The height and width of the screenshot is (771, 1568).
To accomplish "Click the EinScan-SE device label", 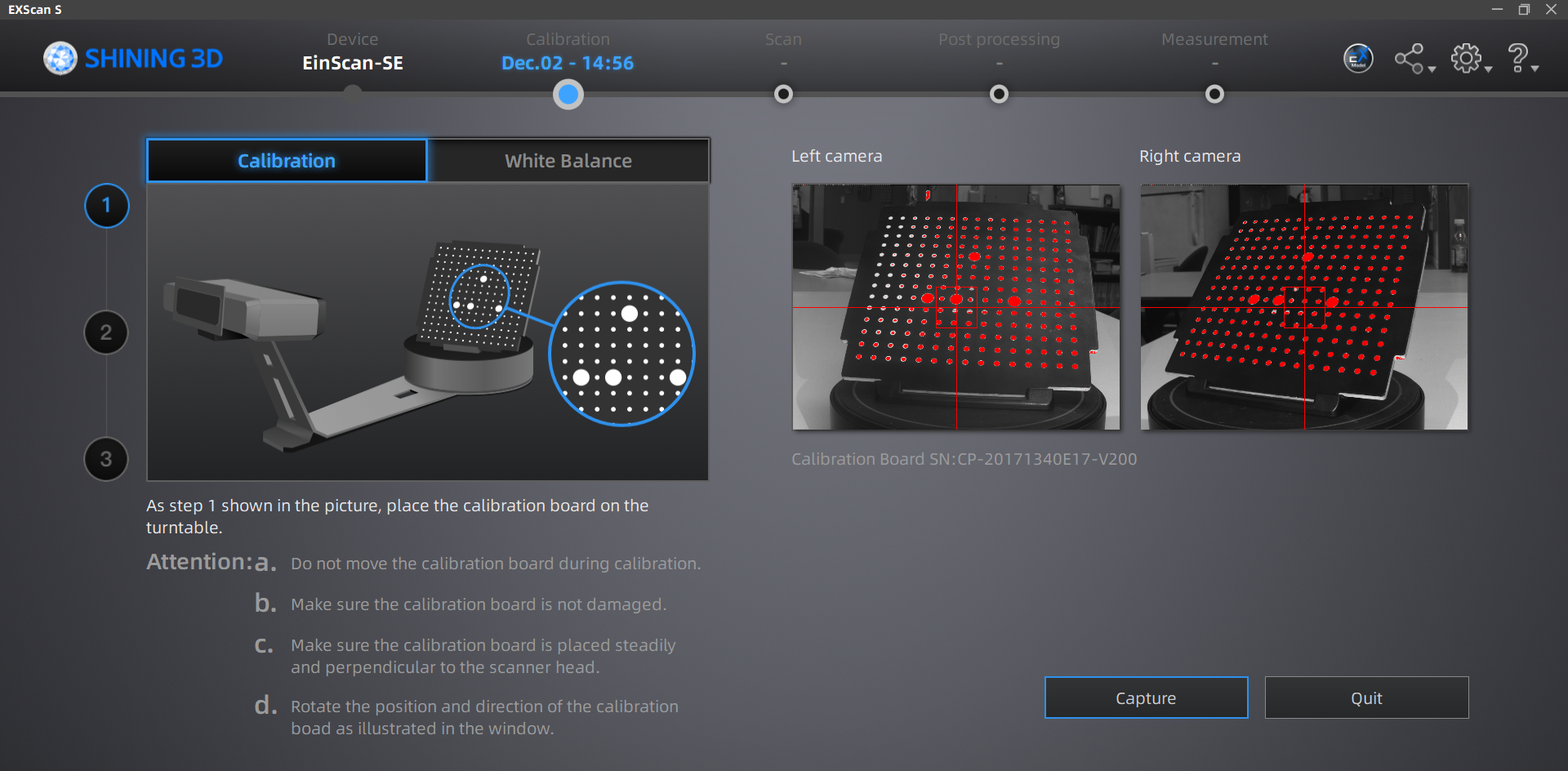I will coord(353,63).
